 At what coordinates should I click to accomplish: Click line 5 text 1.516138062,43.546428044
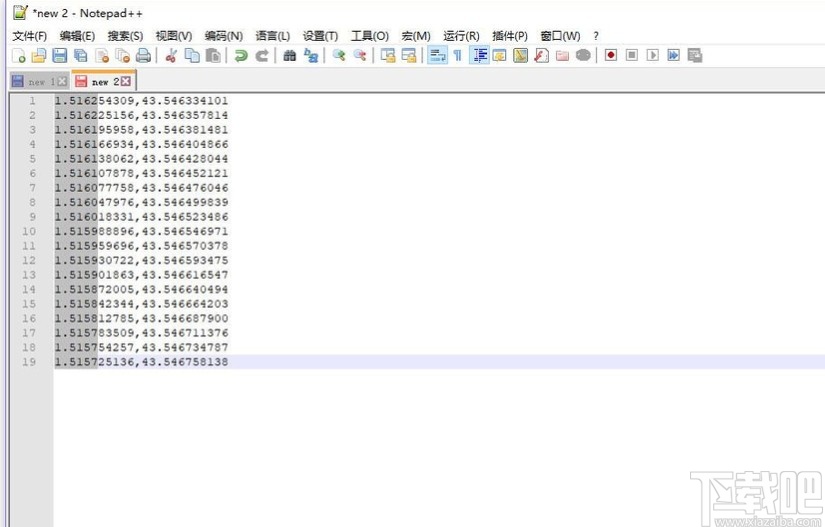(x=142, y=159)
